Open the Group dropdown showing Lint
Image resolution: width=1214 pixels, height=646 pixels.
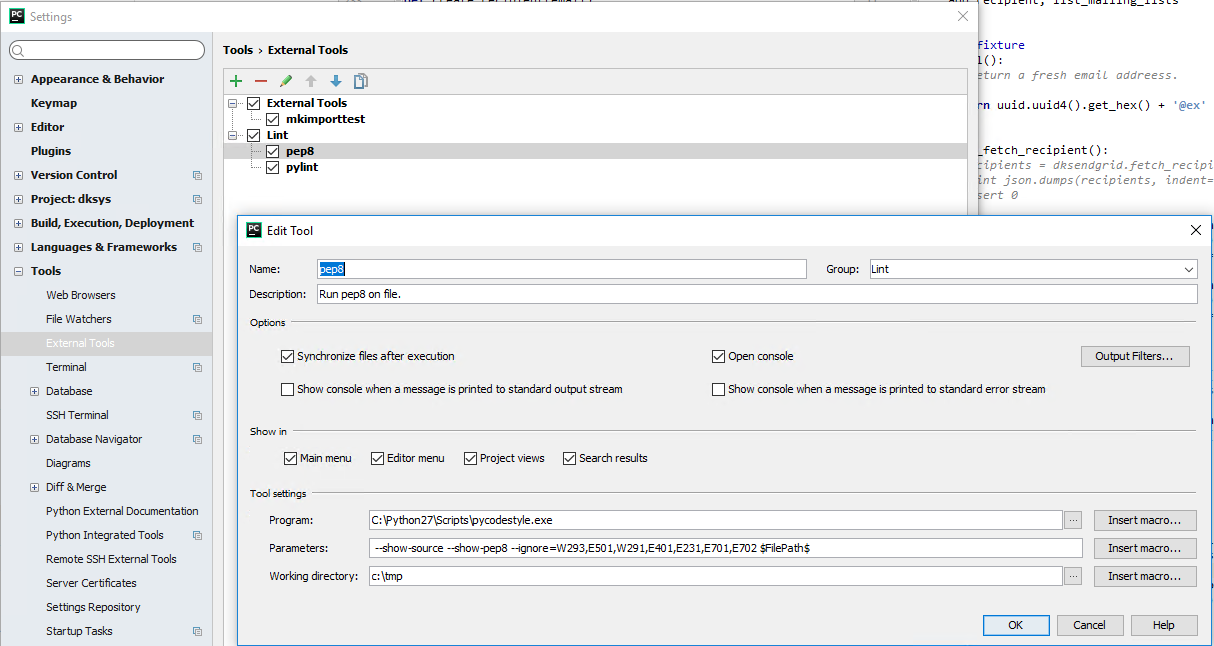(1033, 269)
